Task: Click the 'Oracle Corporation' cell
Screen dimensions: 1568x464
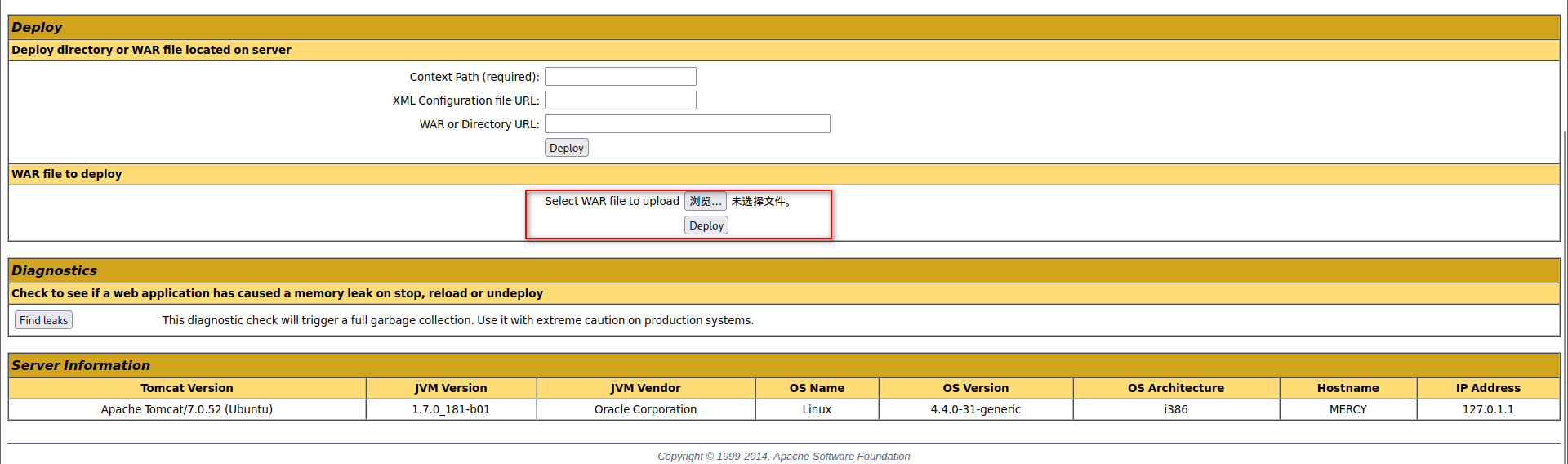Action: 645,409
